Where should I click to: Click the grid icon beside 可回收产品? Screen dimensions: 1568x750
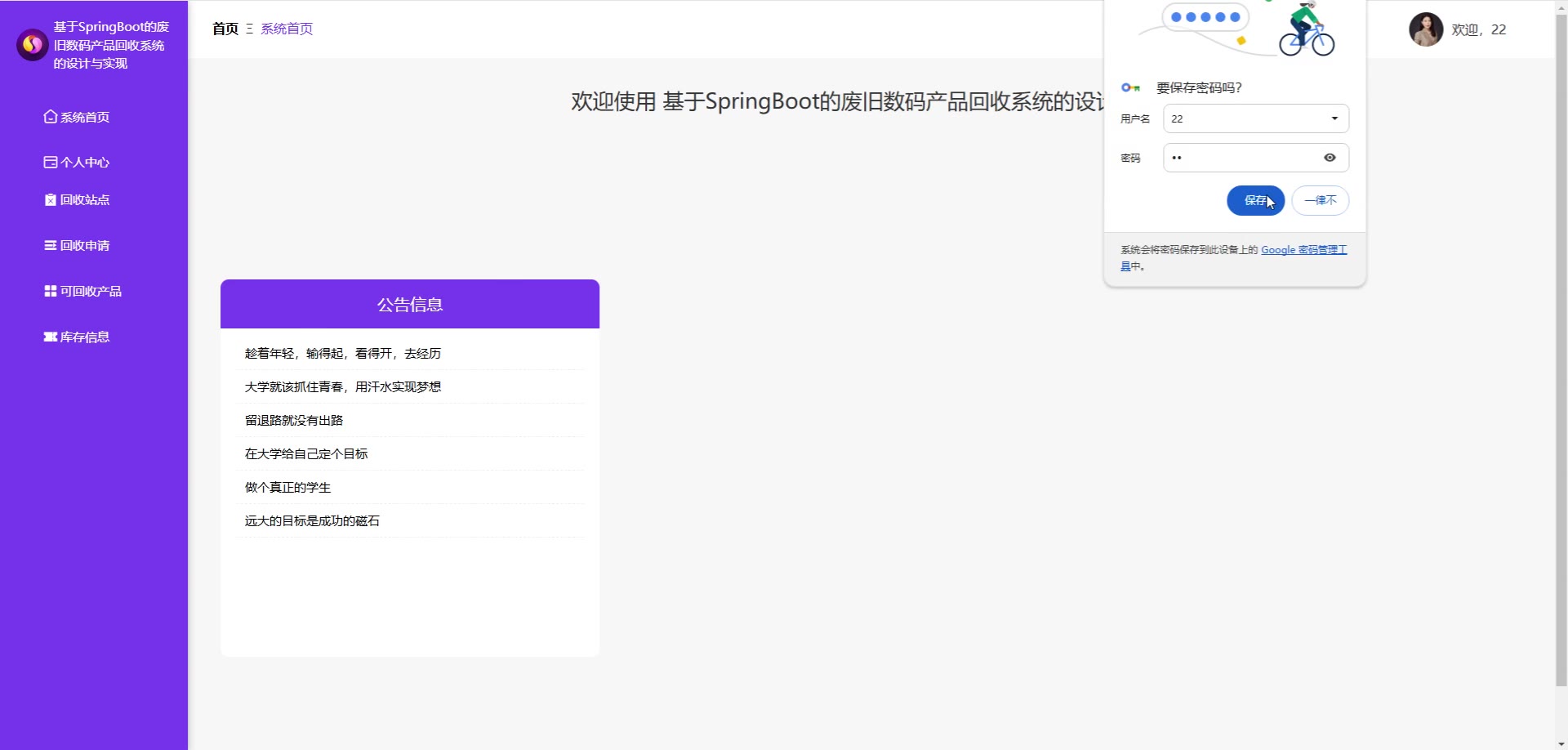pyautogui.click(x=51, y=291)
